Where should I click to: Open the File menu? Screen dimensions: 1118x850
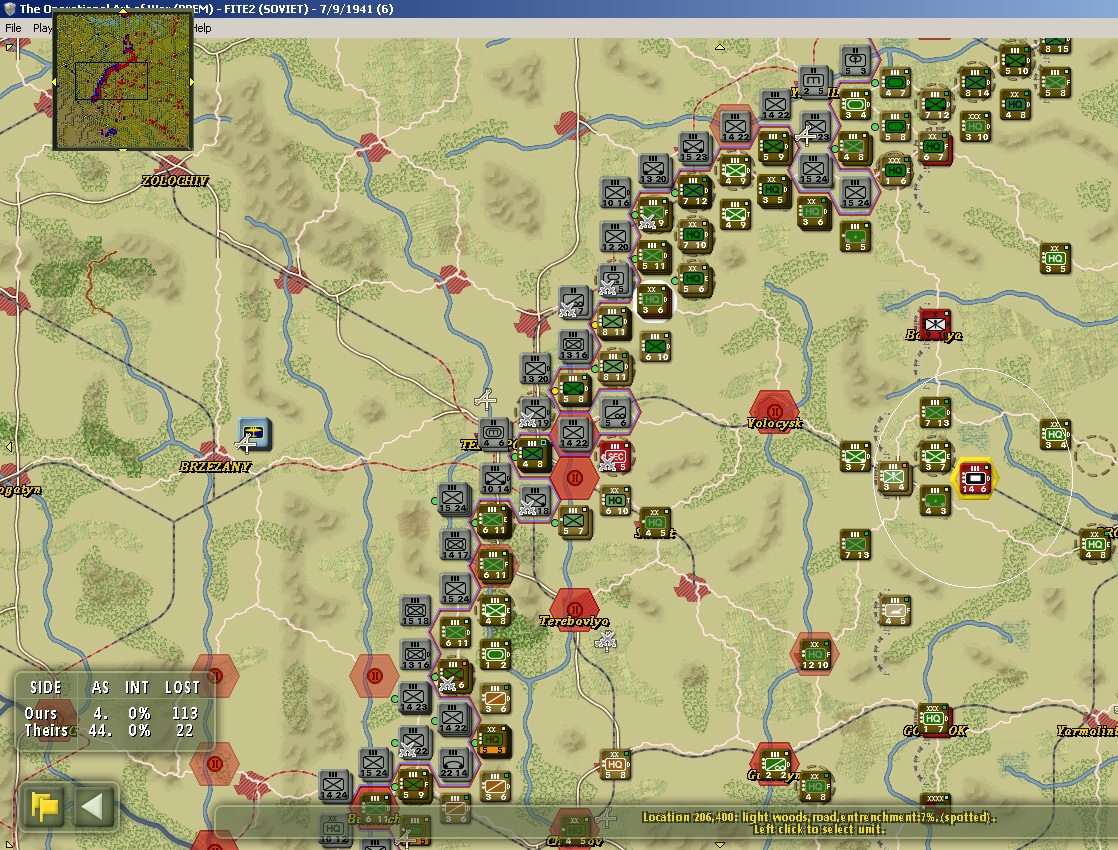[13, 28]
